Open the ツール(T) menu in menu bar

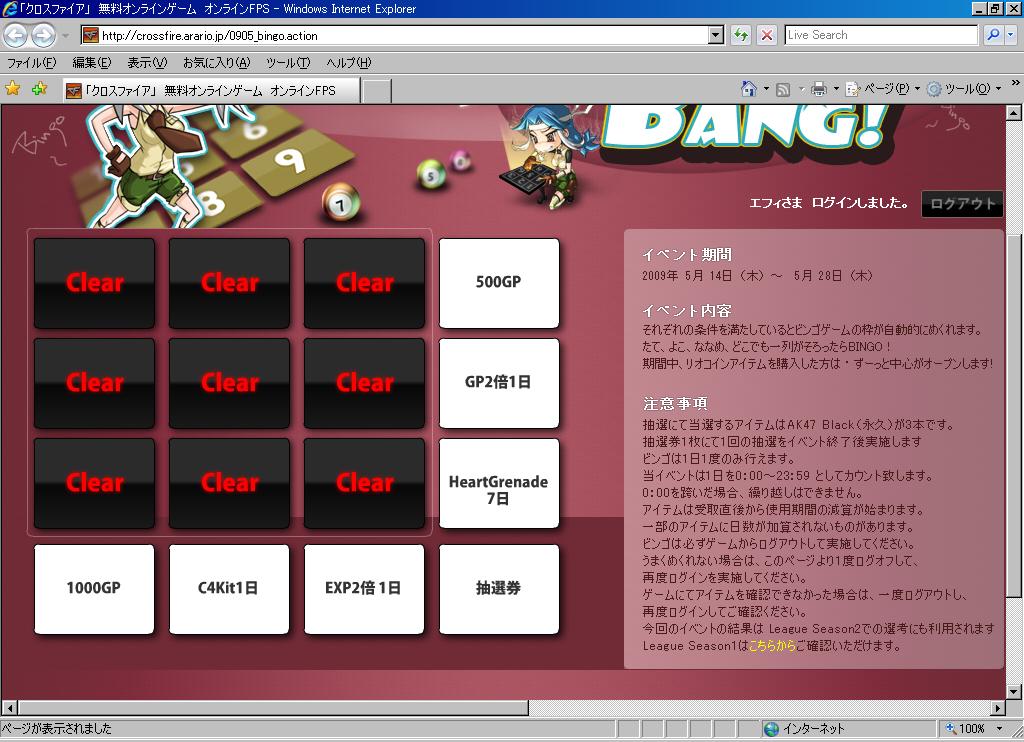coord(288,63)
